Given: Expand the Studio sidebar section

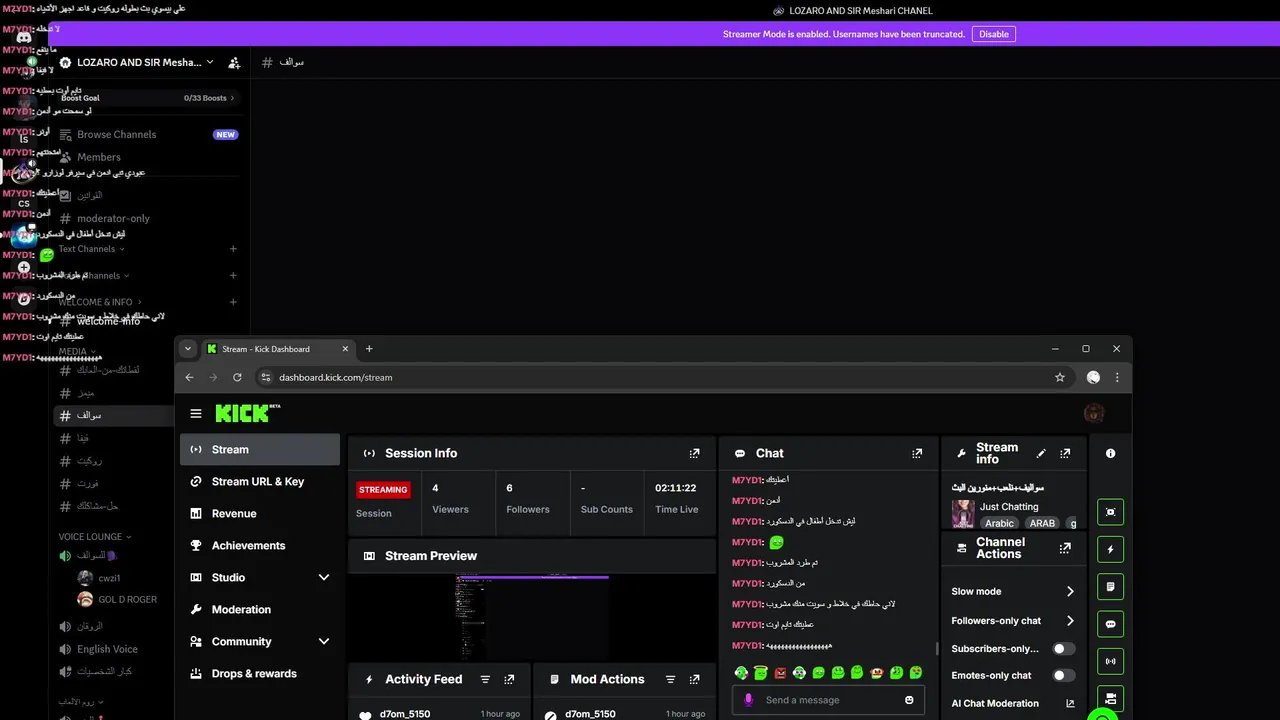Looking at the screenshot, I should click(323, 577).
